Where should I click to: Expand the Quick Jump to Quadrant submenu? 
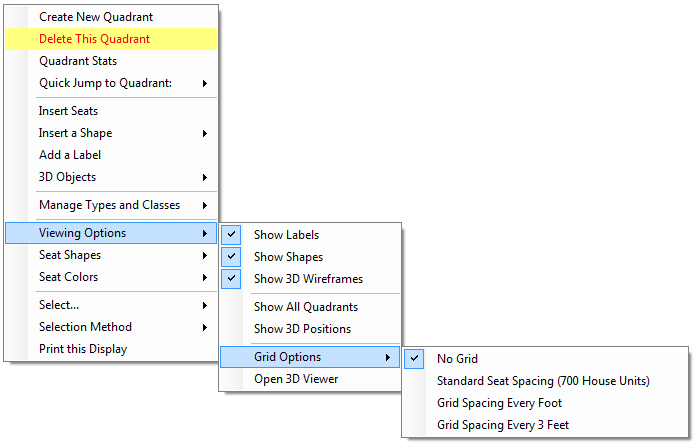pyautogui.click(x=105, y=83)
